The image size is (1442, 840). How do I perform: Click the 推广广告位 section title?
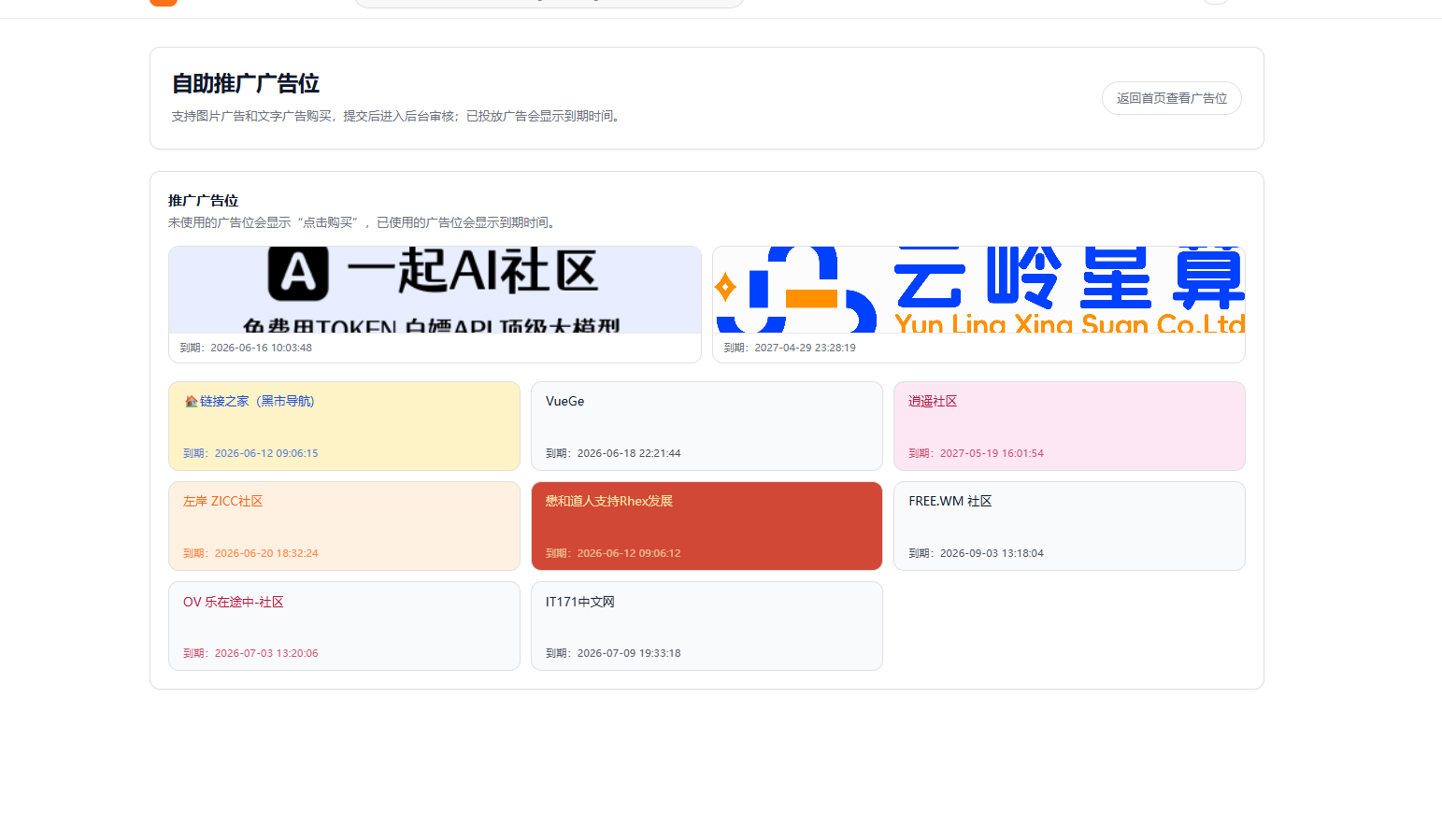pos(203,200)
